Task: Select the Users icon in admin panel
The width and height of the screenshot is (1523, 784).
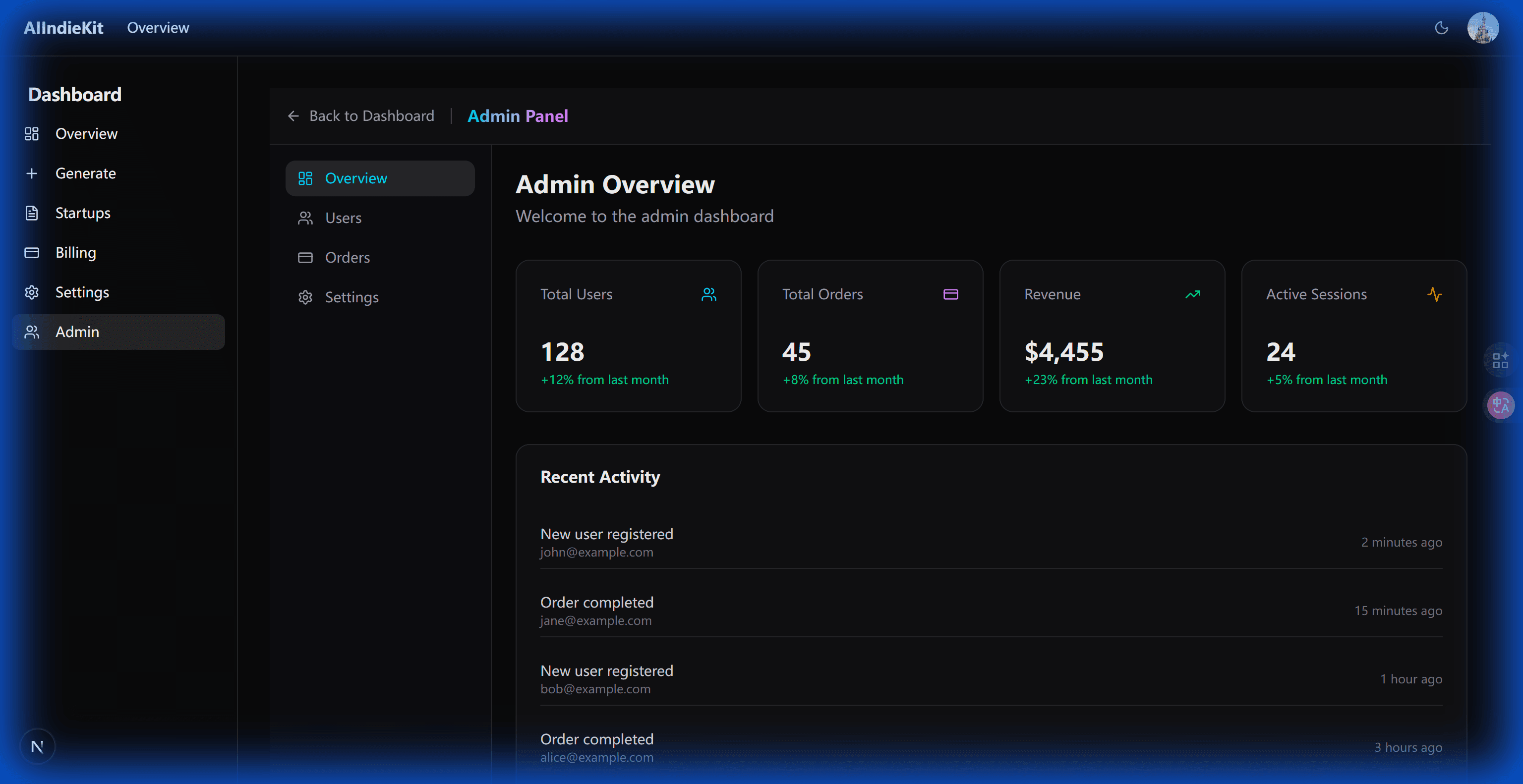Action: [x=306, y=218]
